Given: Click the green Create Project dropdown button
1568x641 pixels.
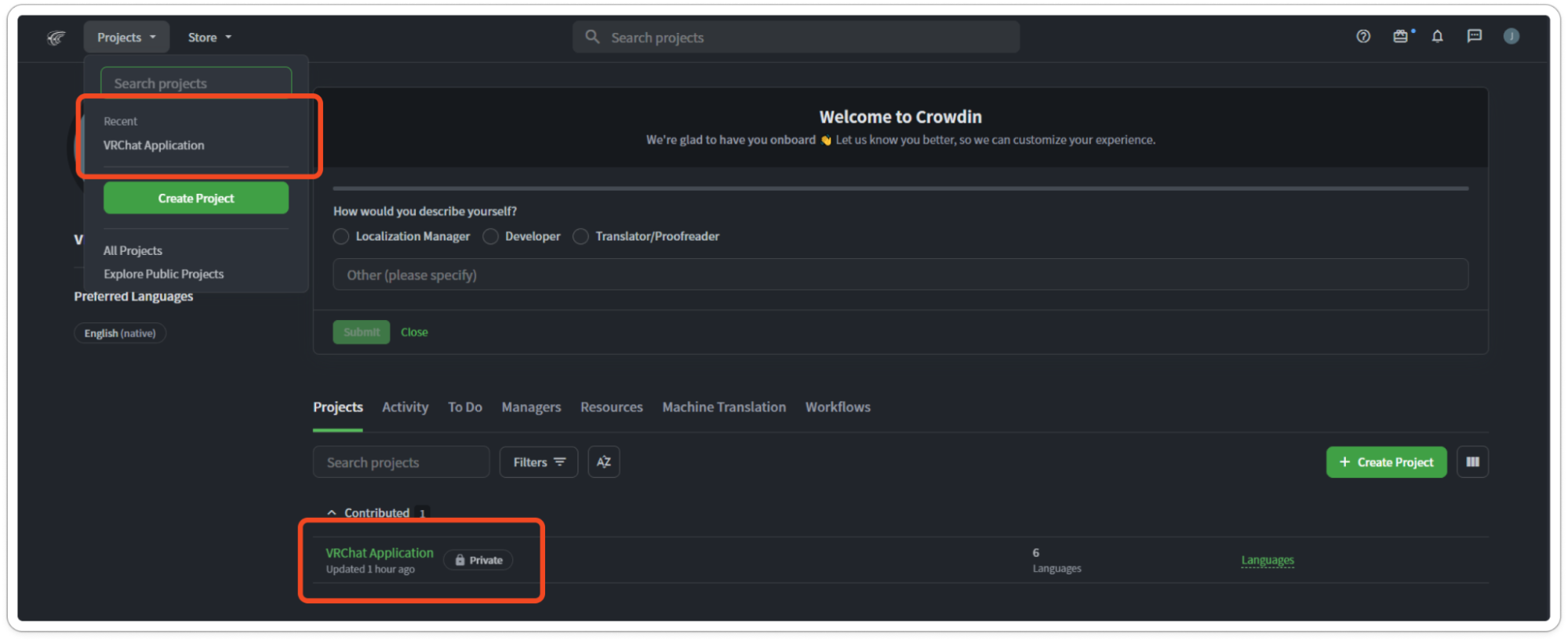Looking at the screenshot, I should click(196, 198).
